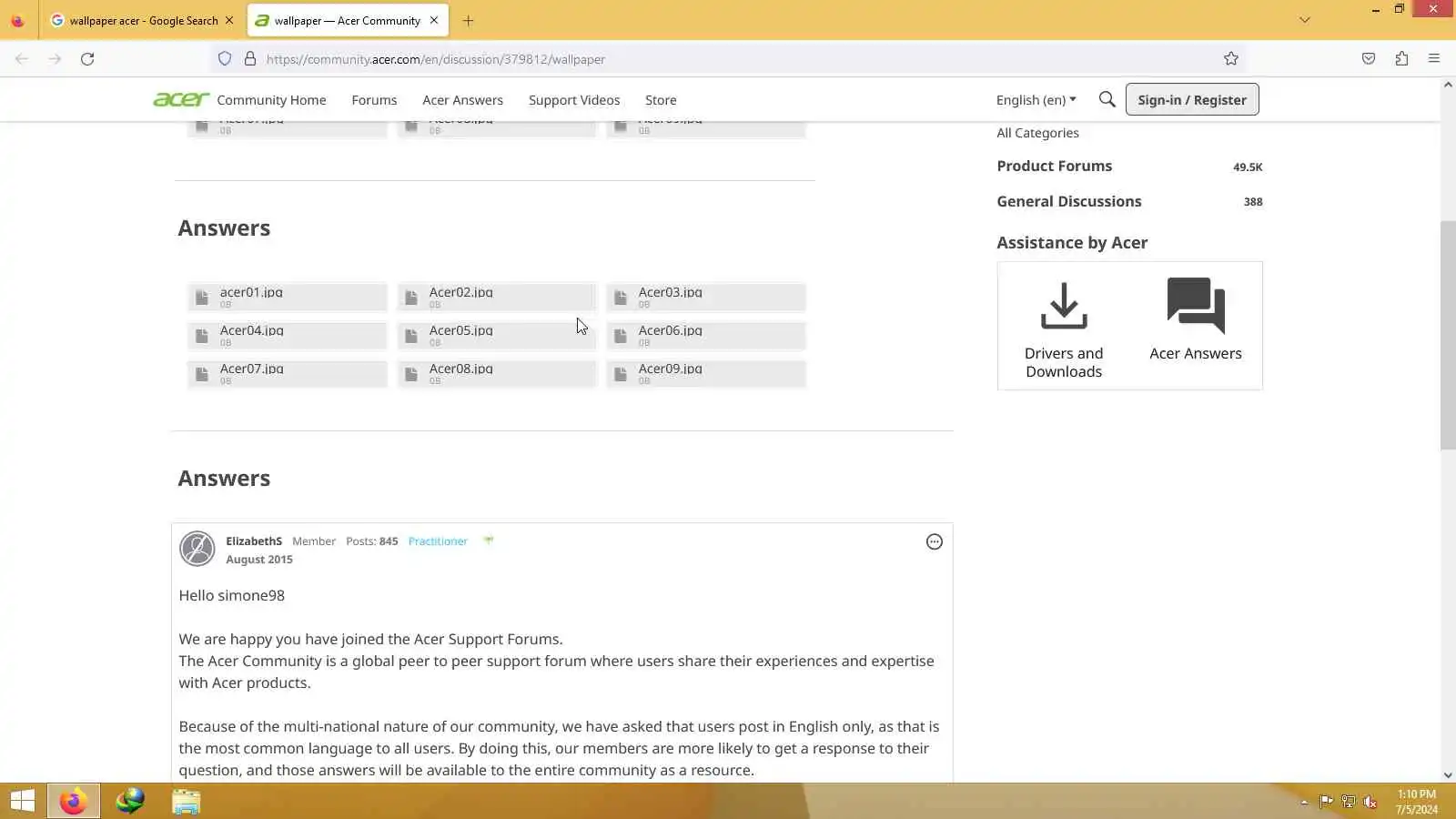Click the tracking protection shield icon
This screenshot has width=1456, height=819.
pyautogui.click(x=225, y=59)
